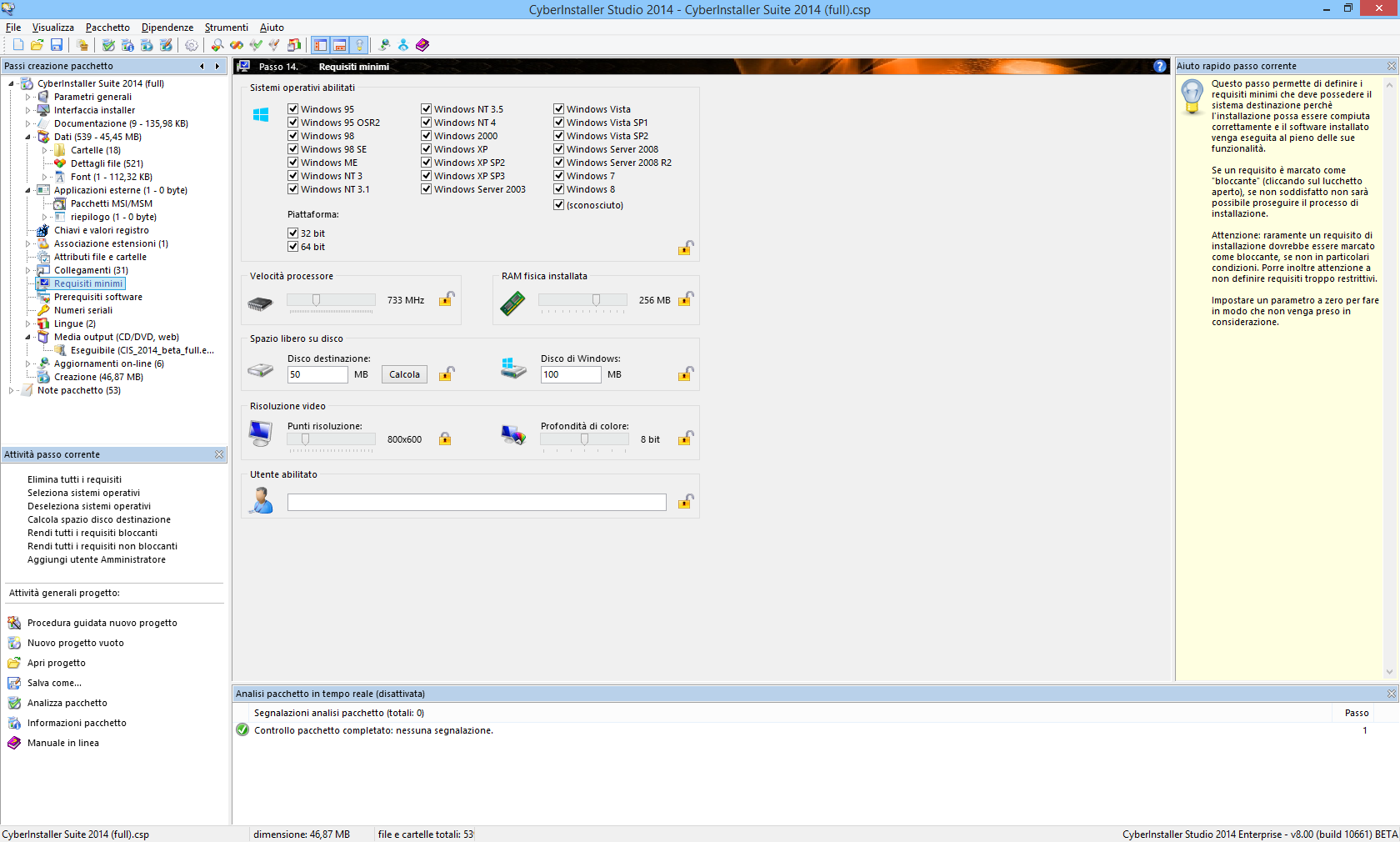
Task: Uncheck Windows Server 2008 R2 checkbox
Action: click(x=559, y=163)
